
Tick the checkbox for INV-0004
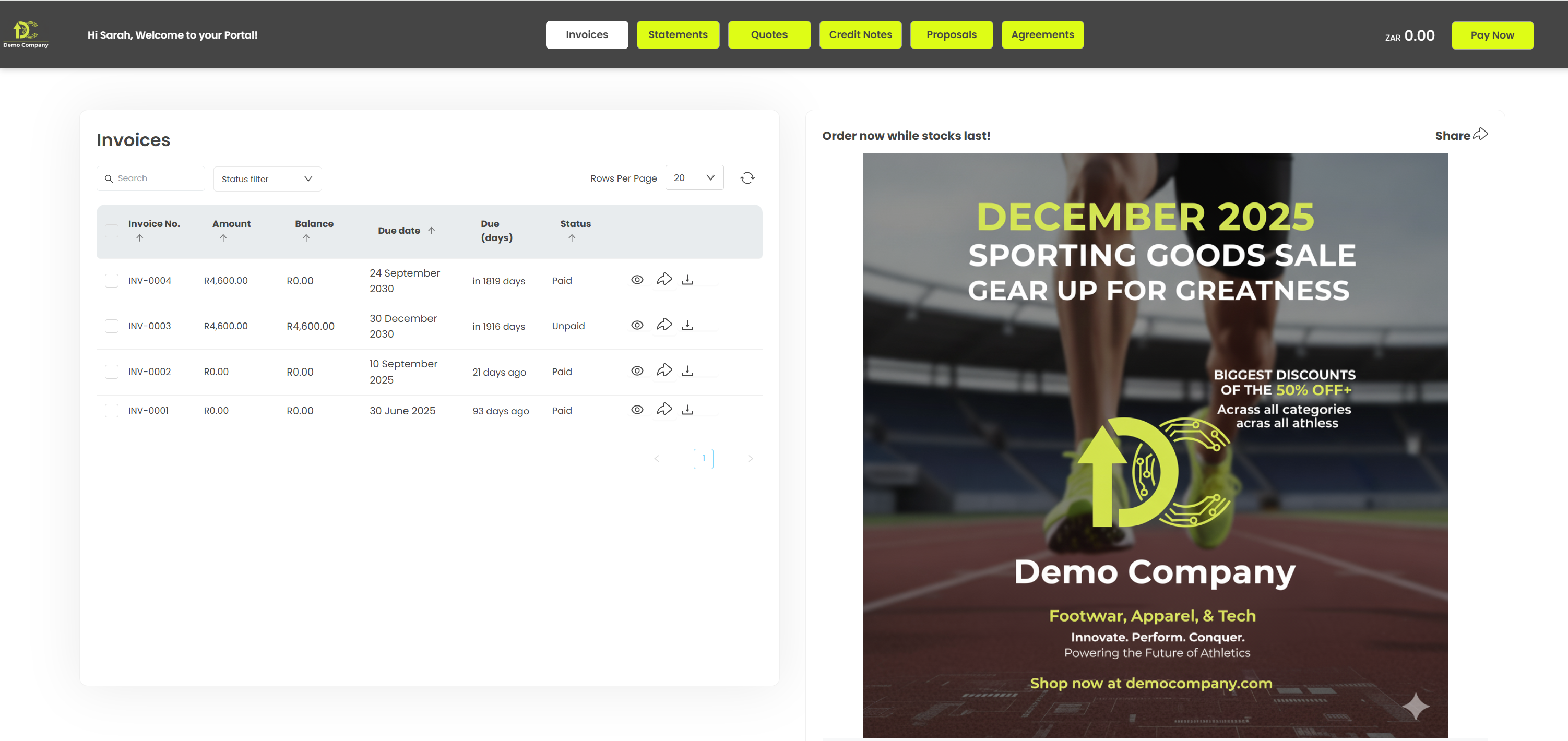(x=111, y=280)
